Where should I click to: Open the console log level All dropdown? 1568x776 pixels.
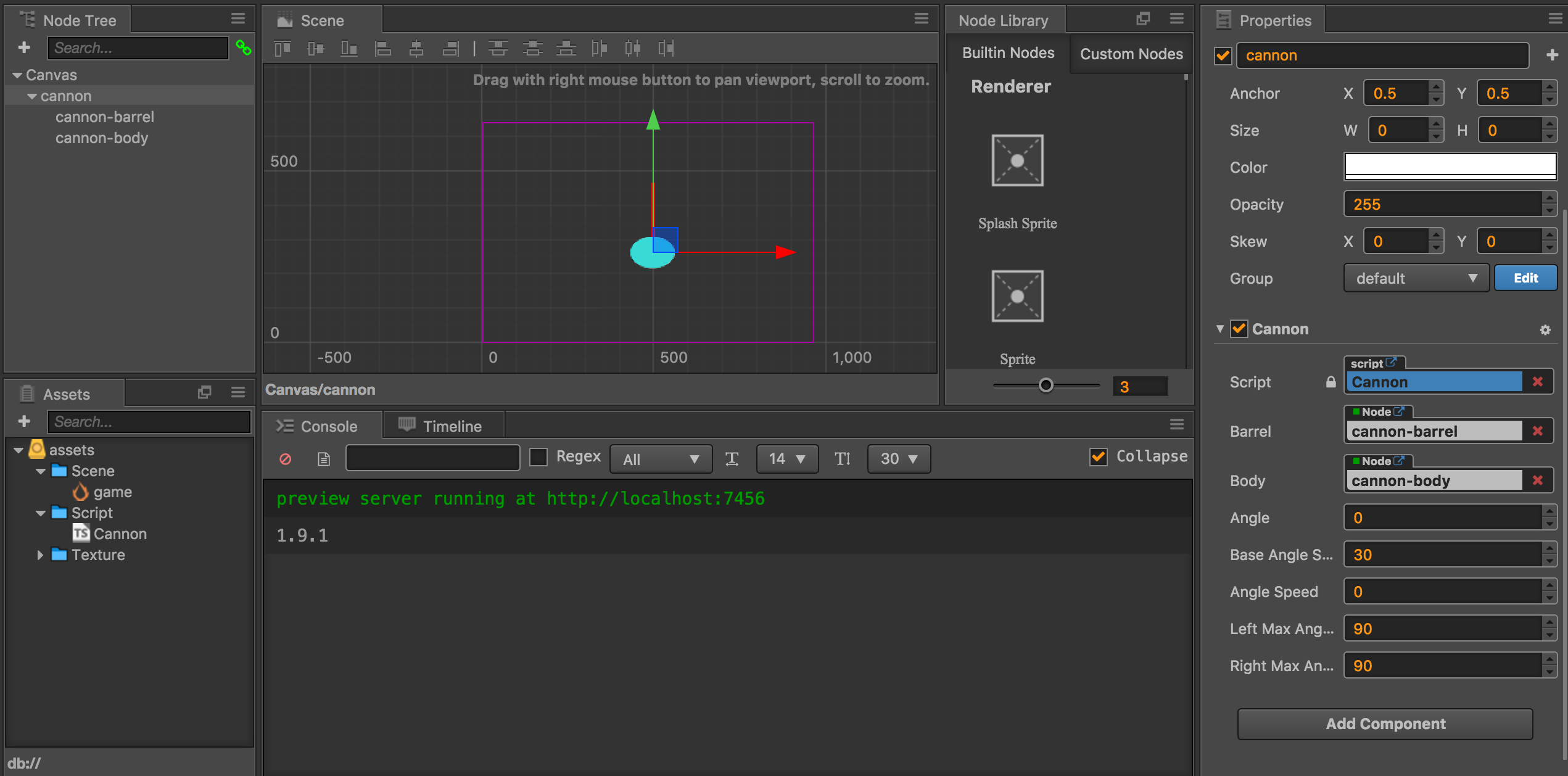click(x=660, y=459)
